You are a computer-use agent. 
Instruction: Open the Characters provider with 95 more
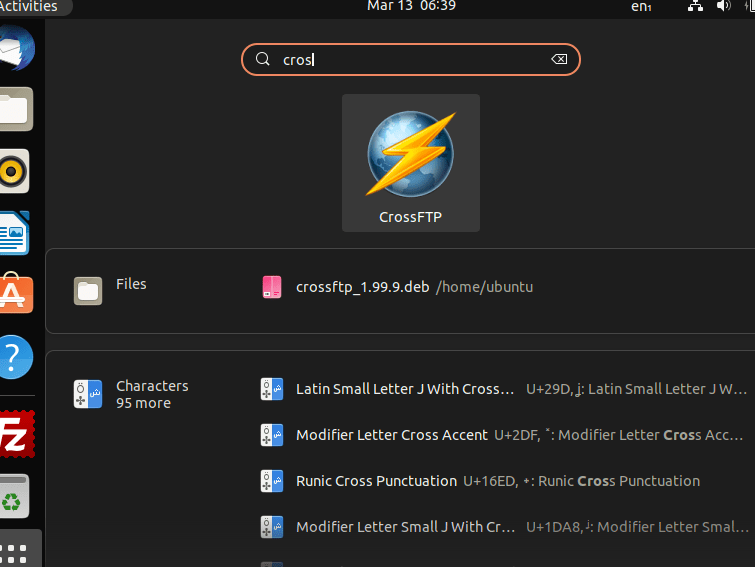[130, 394]
